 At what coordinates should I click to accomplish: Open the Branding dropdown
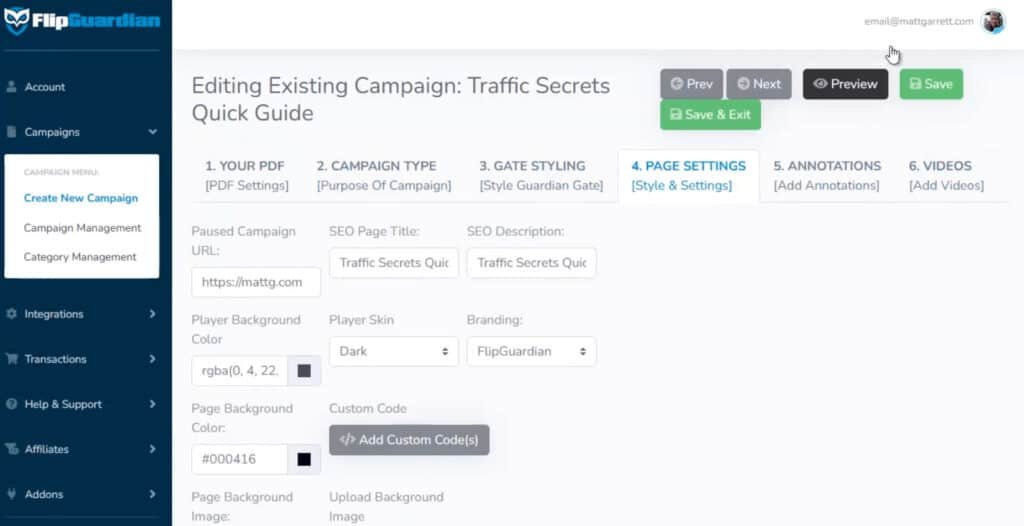click(531, 351)
